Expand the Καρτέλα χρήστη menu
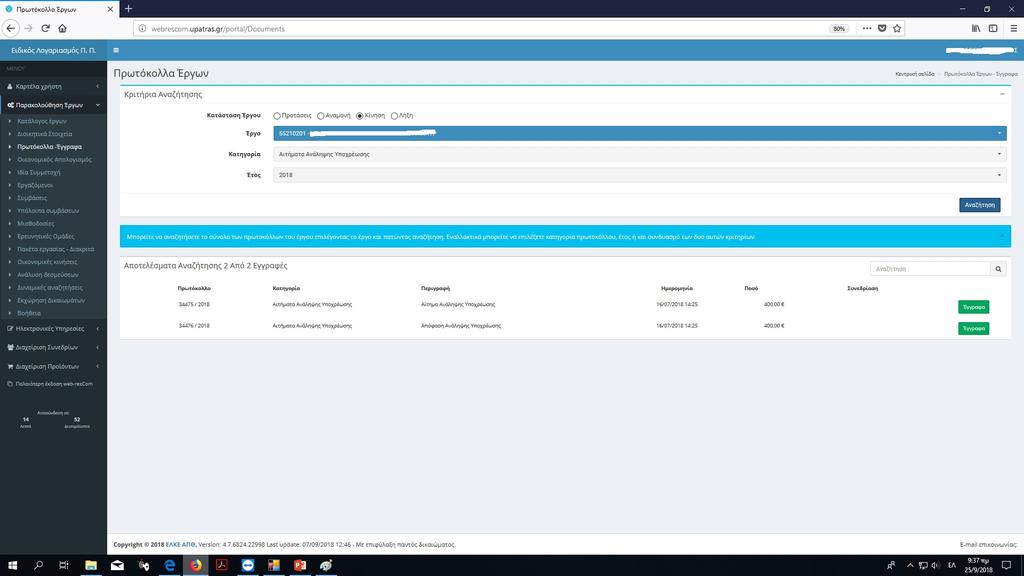 click(54, 86)
